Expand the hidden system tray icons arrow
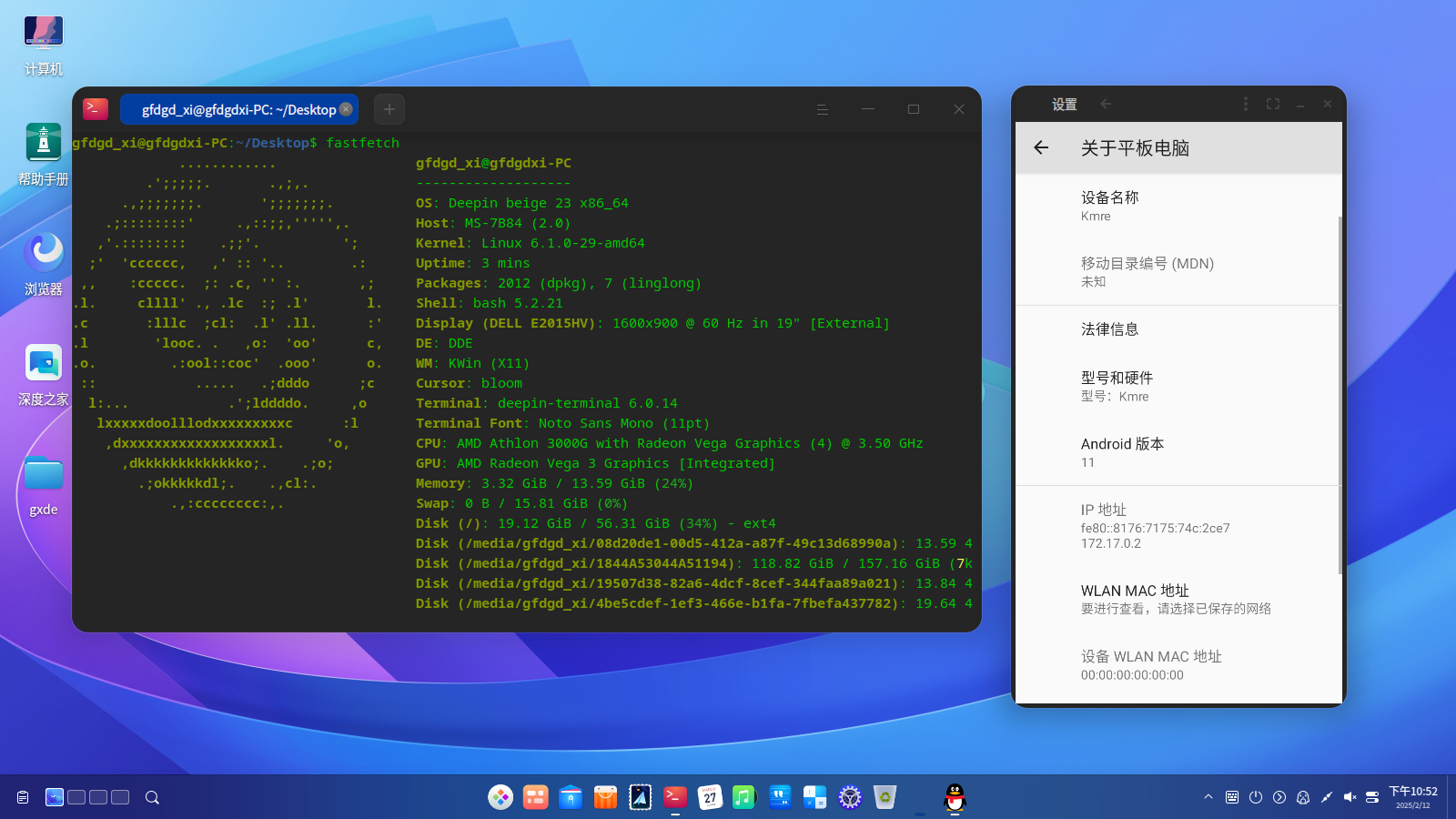The width and height of the screenshot is (1456, 819). (1208, 797)
